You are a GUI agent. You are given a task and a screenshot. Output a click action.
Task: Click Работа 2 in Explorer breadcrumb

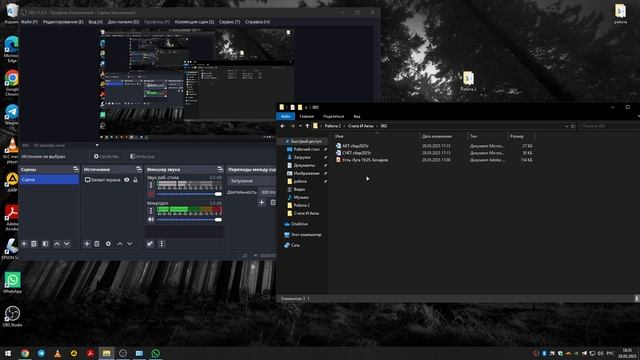(333, 126)
